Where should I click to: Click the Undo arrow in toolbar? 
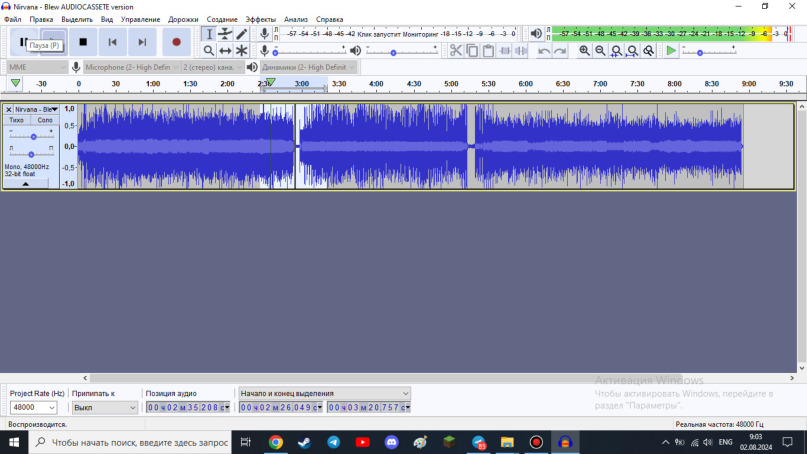tap(544, 50)
